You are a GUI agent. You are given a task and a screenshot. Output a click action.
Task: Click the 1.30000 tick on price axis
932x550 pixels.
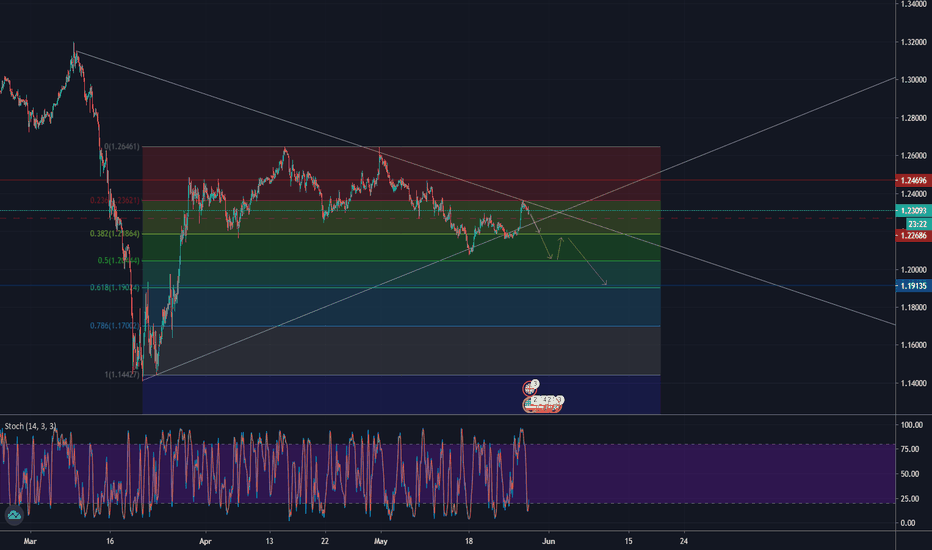[913, 80]
